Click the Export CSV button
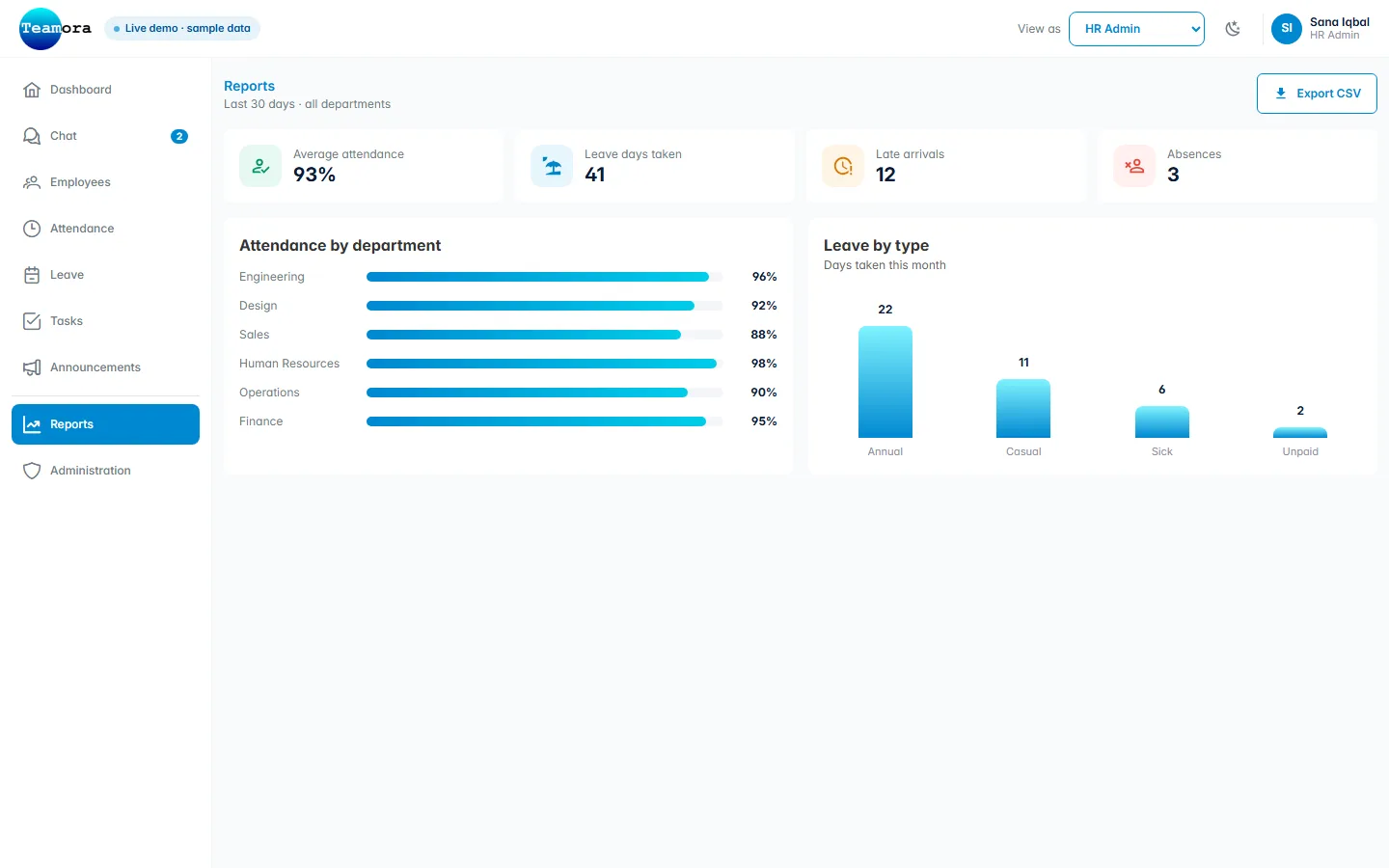 tap(1317, 94)
